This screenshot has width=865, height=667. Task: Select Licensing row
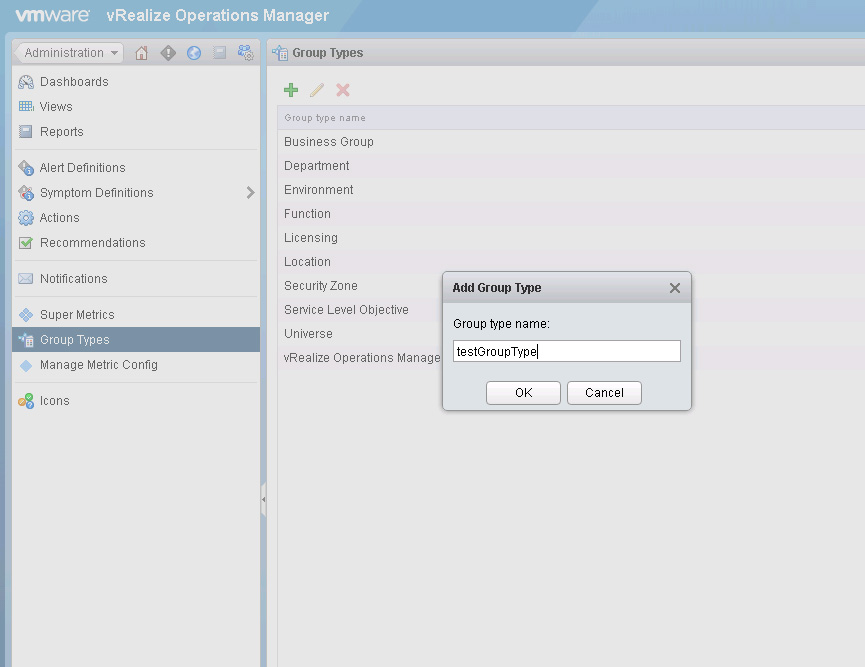point(571,238)
